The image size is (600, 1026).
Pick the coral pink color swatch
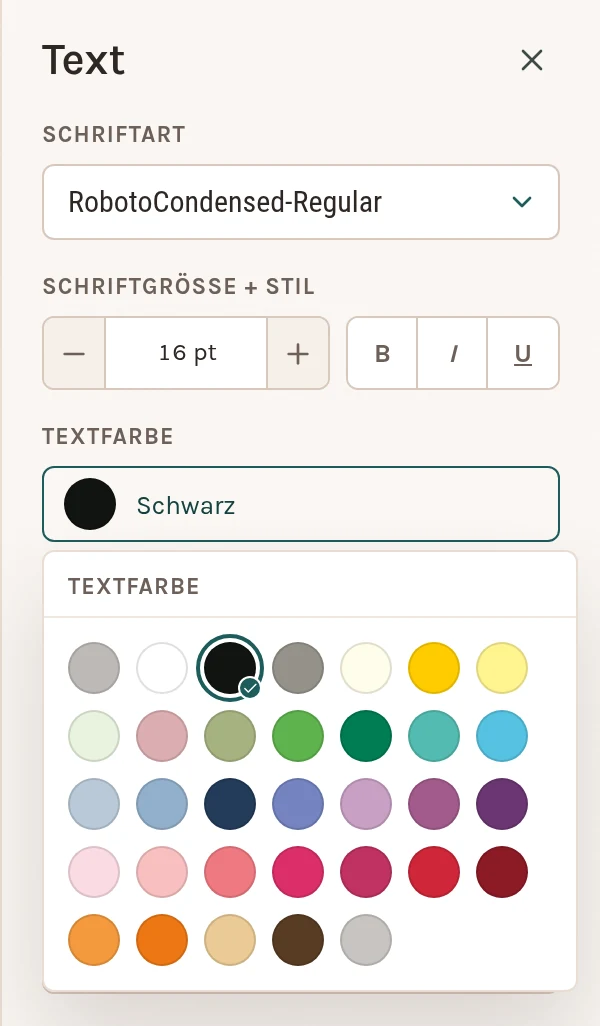230,872
